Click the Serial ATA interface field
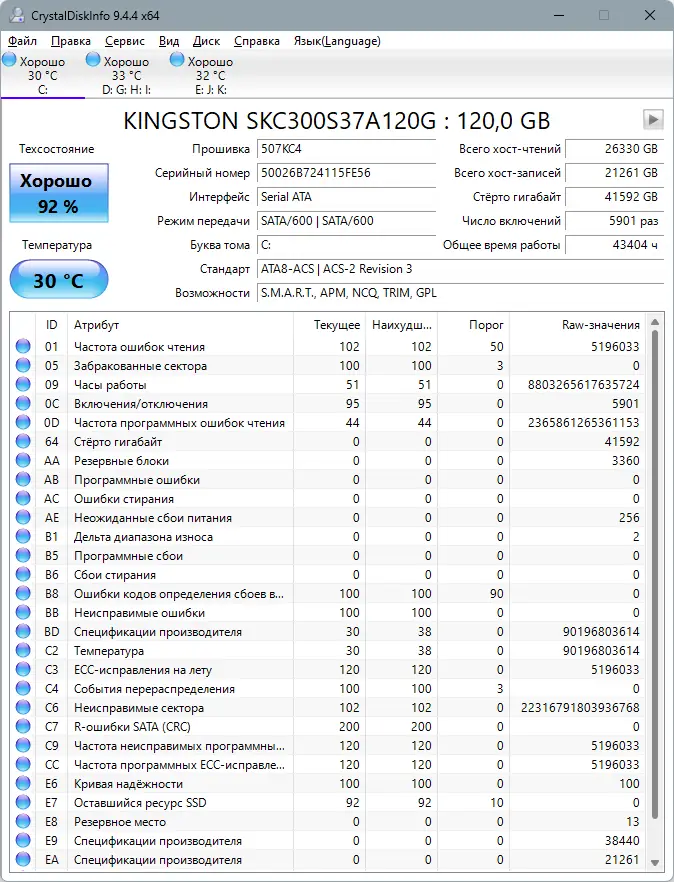The image size is (674, 882). click(347, 197)
